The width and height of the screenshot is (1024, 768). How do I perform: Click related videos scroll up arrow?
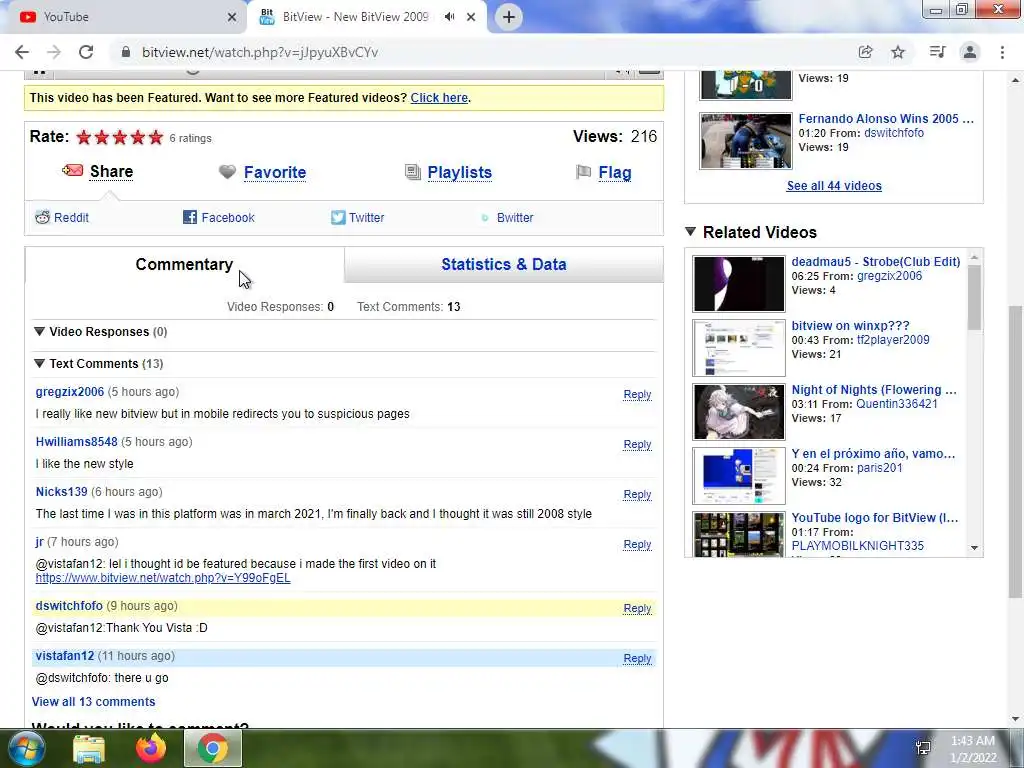tap(974, 257)
